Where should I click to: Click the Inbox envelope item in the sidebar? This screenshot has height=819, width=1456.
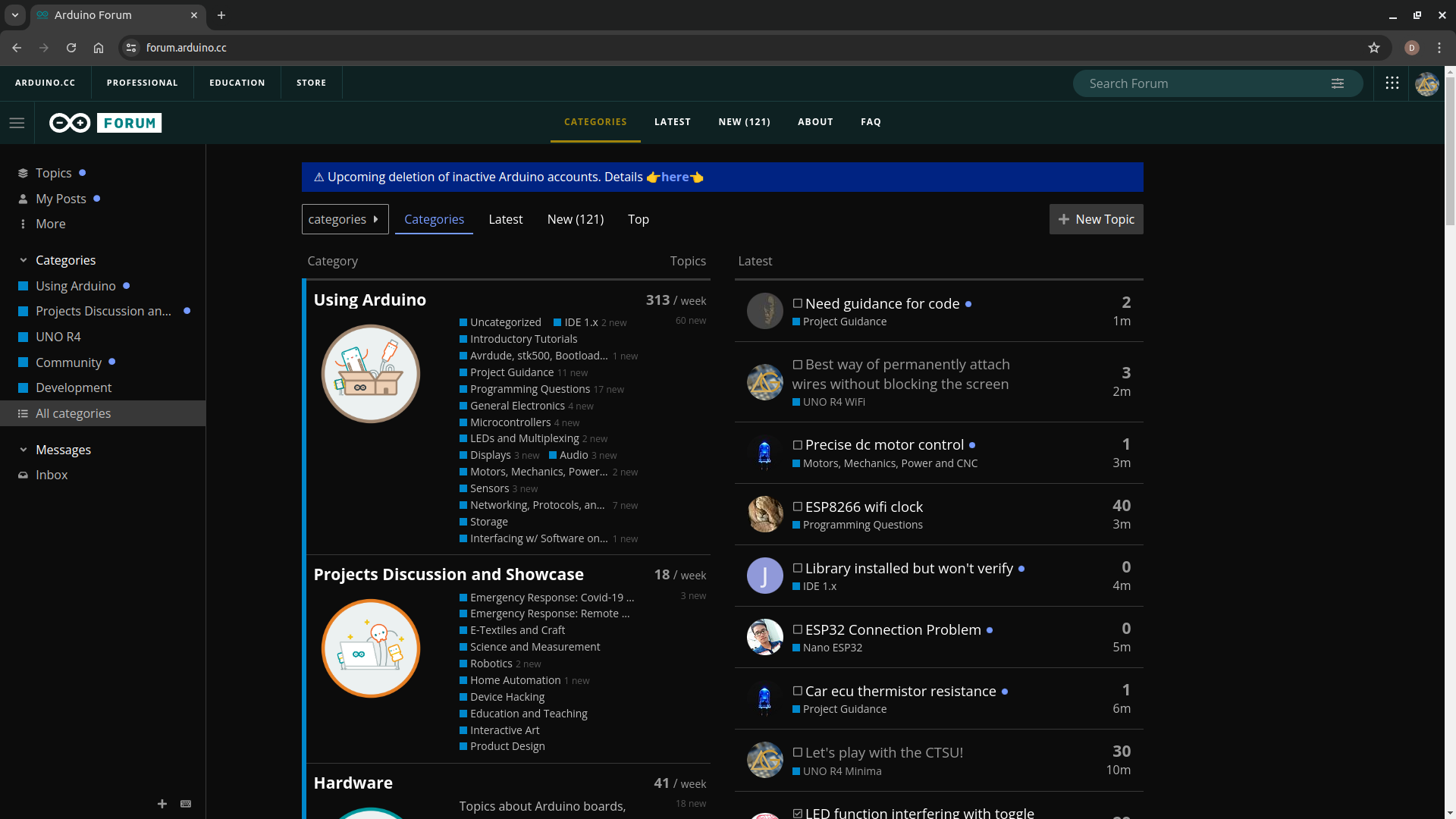point(52,475)
